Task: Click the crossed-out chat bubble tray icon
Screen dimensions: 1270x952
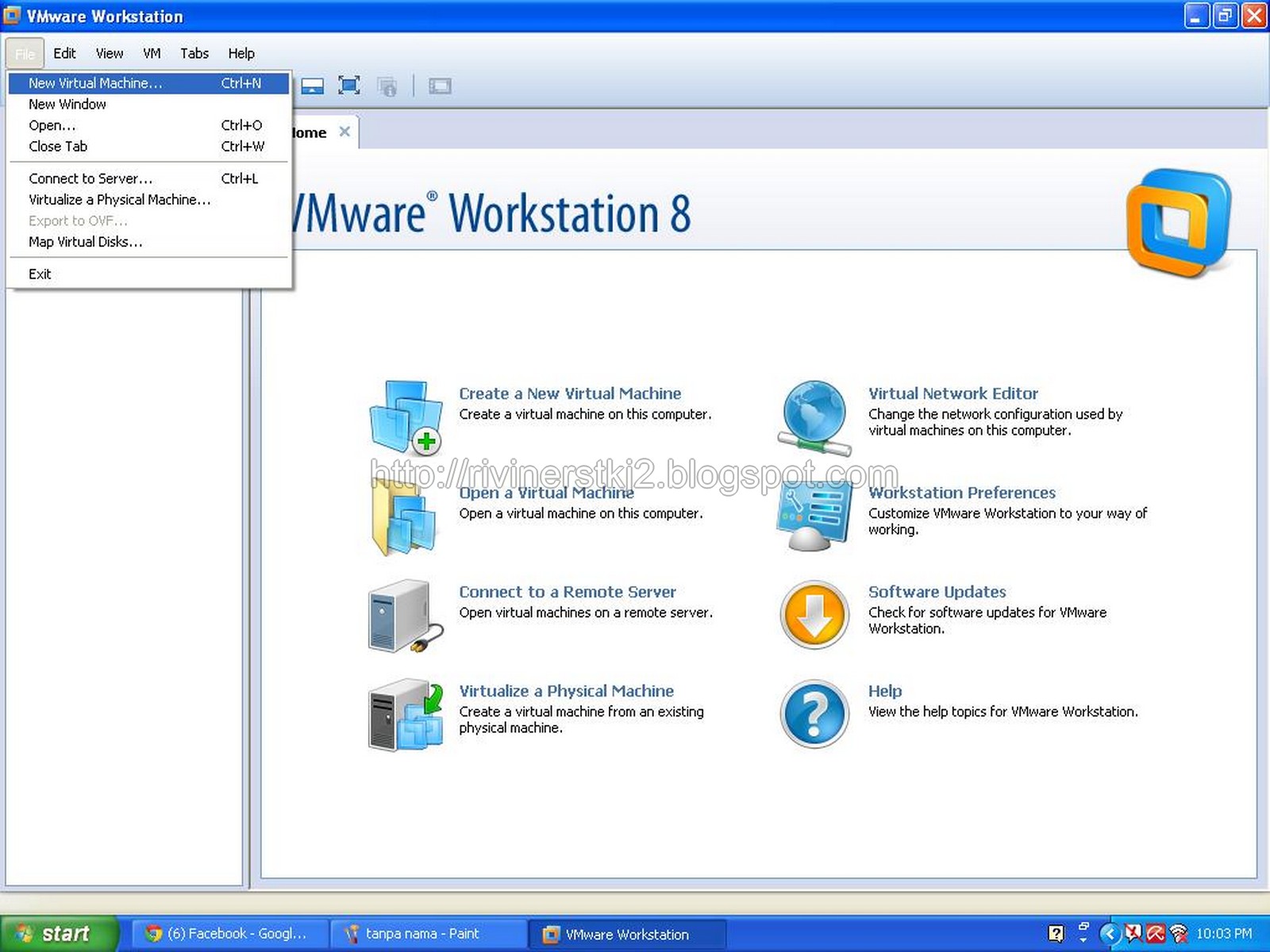Action: click(x=1133, y=934)
